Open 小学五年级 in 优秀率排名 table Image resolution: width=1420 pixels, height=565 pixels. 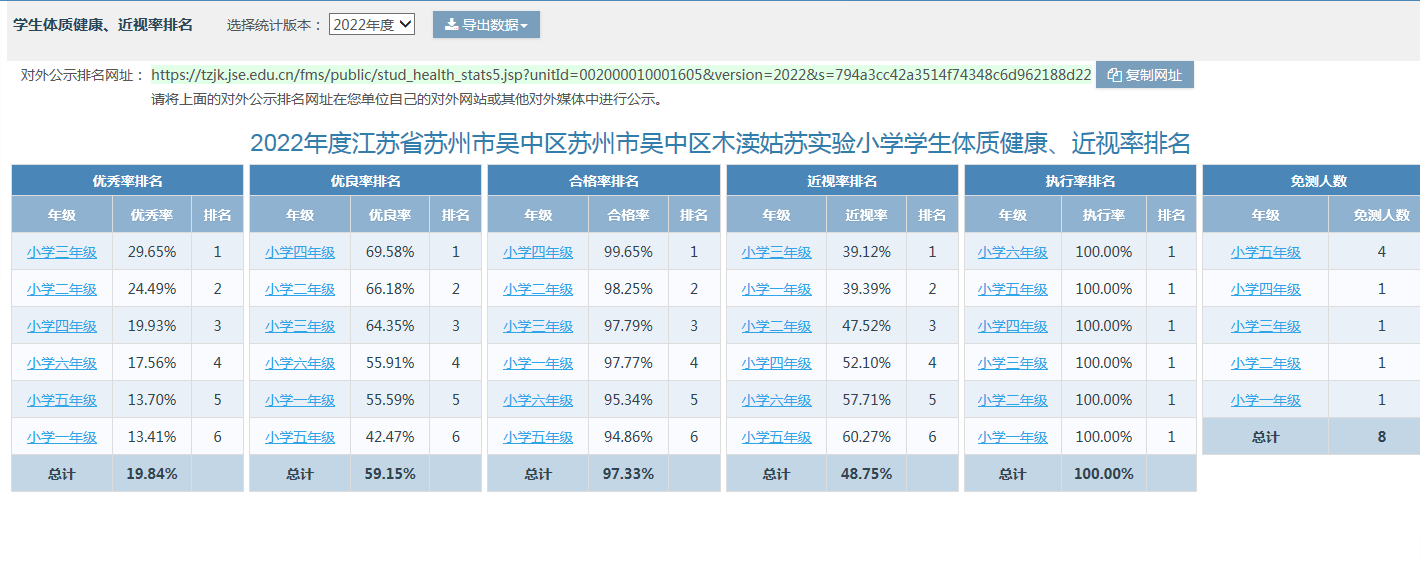tap(62, 400)
